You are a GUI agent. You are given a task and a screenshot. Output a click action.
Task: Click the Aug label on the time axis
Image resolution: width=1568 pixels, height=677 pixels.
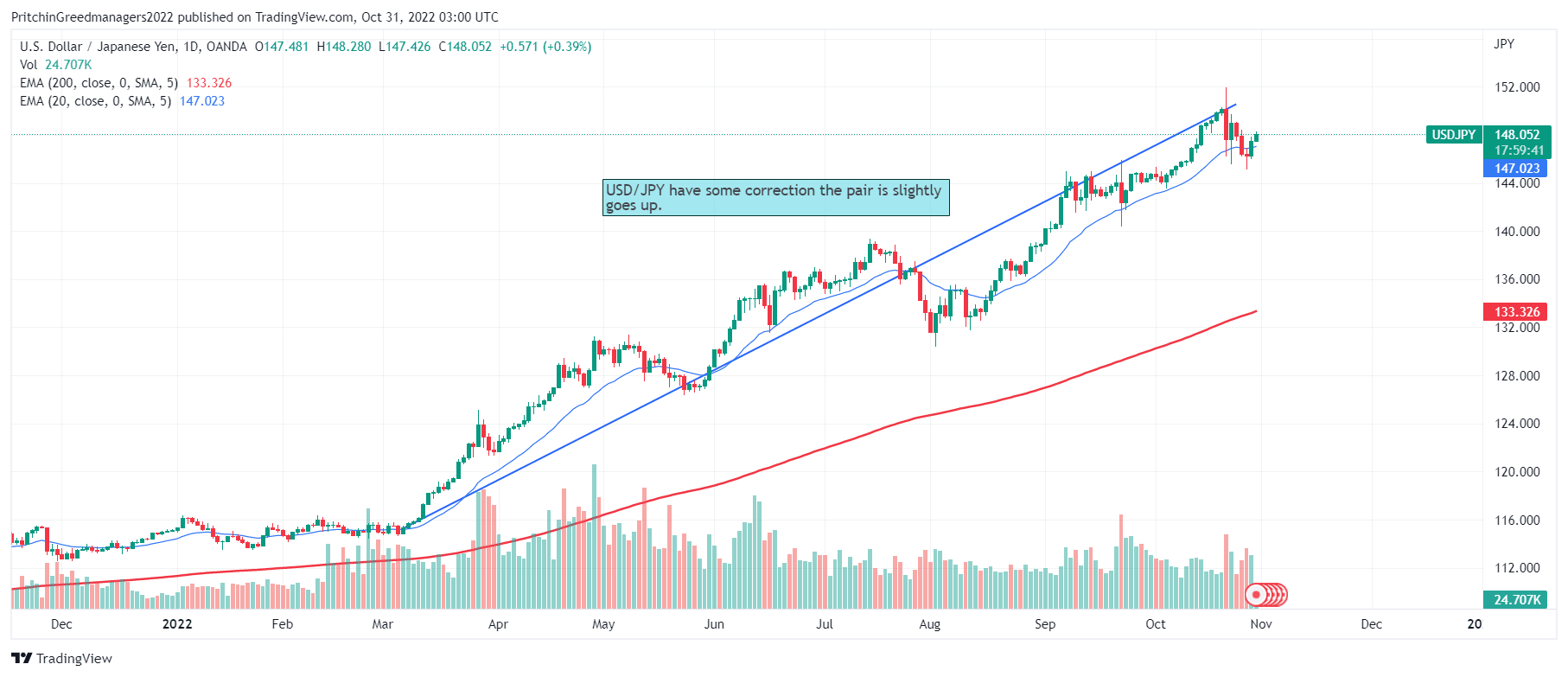[929, 623]
